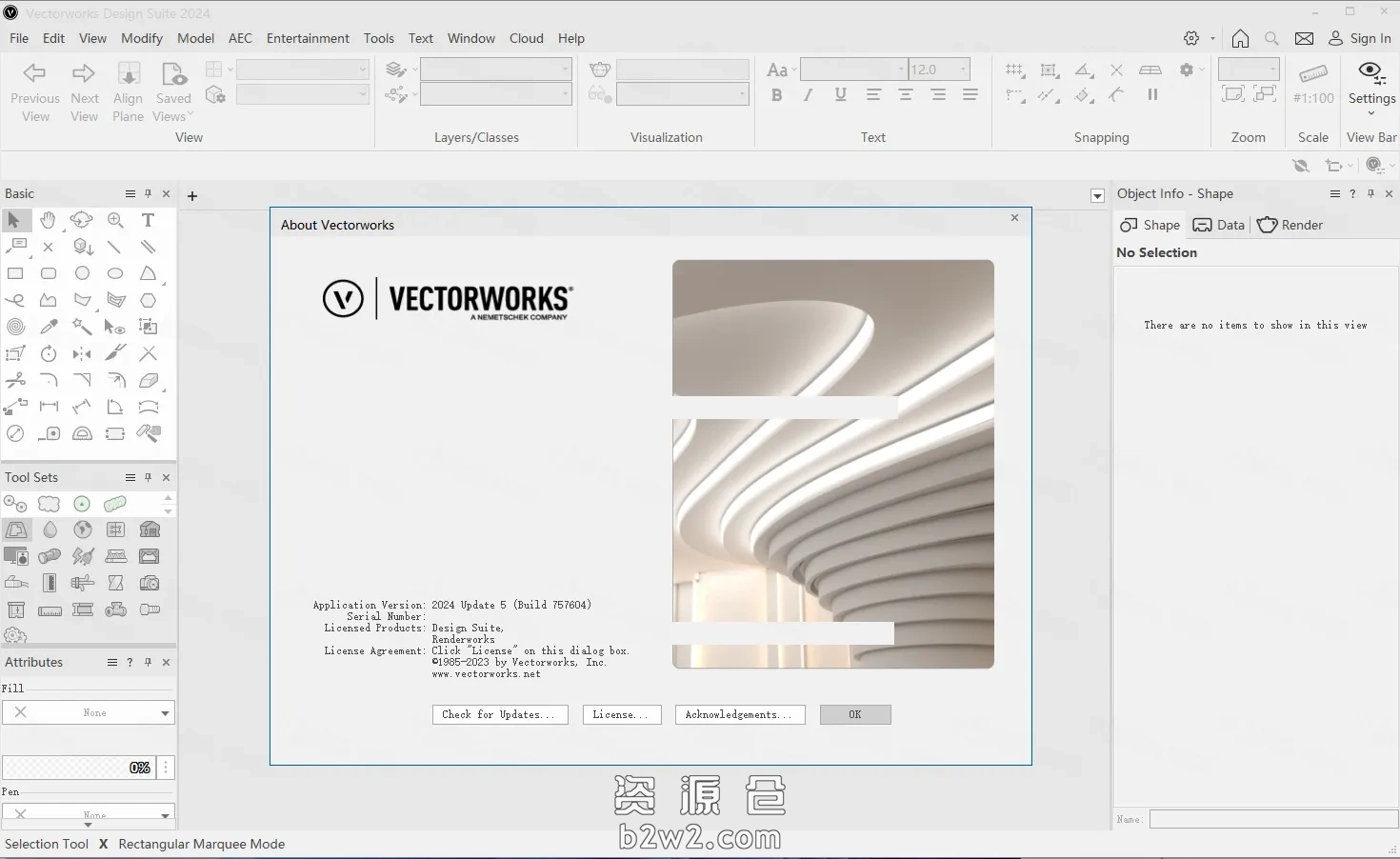Activate the Text tool

(148, 220)
